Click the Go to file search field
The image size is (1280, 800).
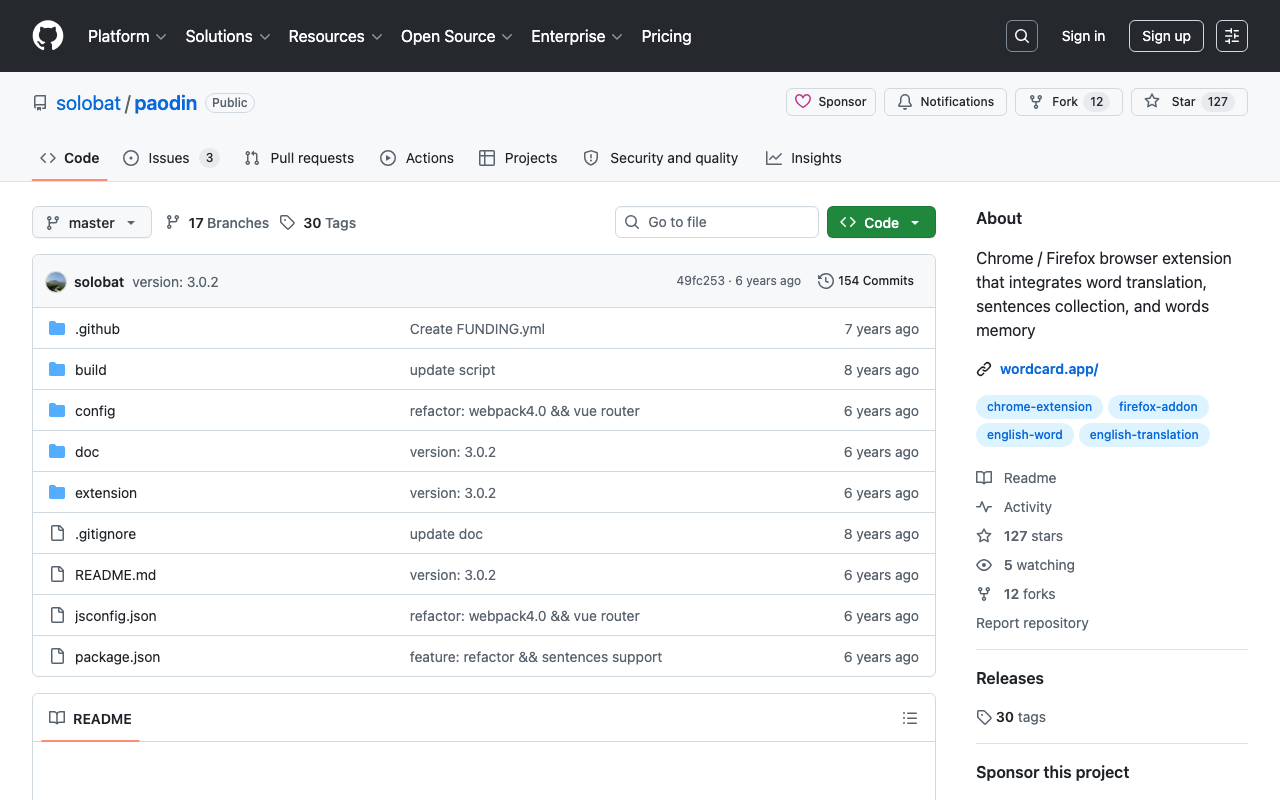click(x=717, y=222)
